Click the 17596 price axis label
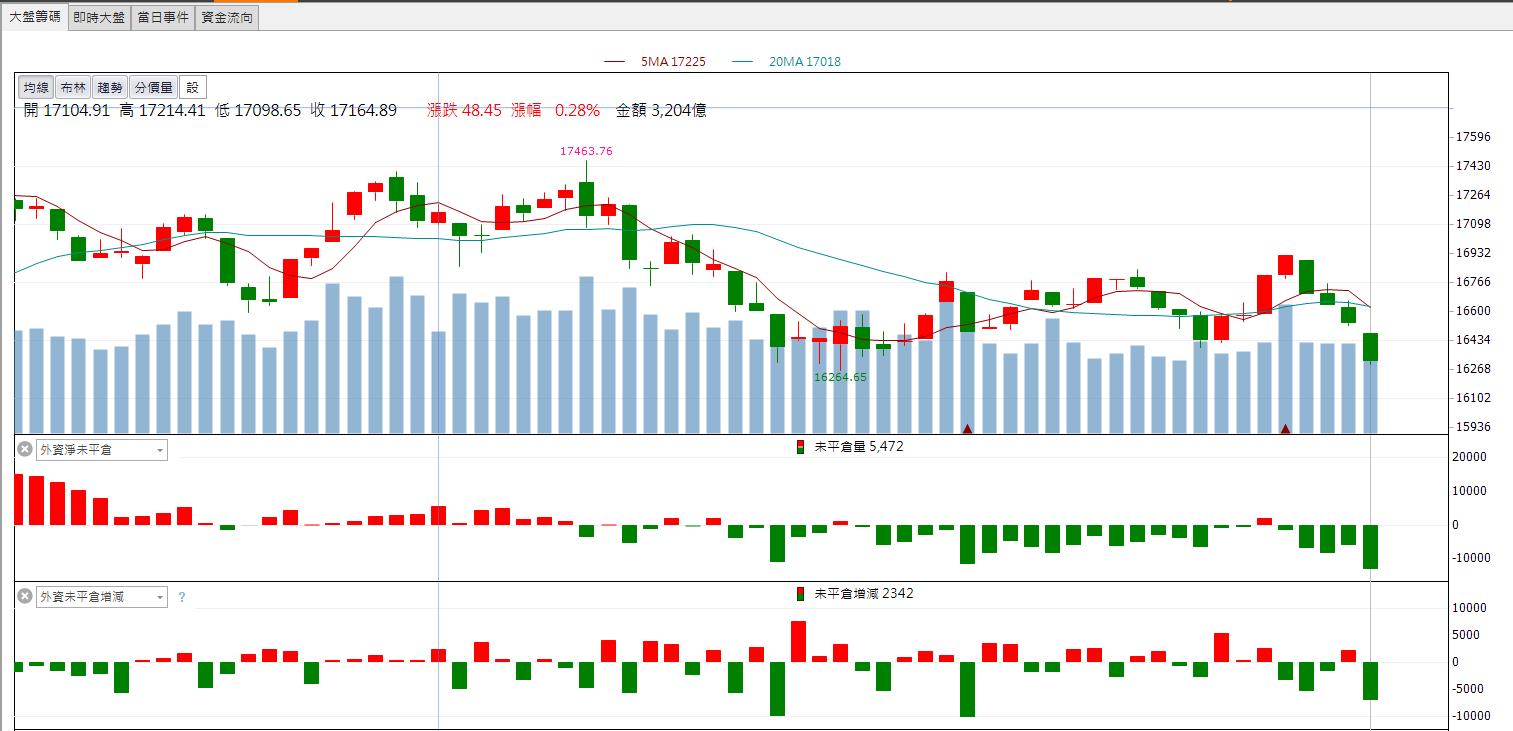 [1474, 137]
